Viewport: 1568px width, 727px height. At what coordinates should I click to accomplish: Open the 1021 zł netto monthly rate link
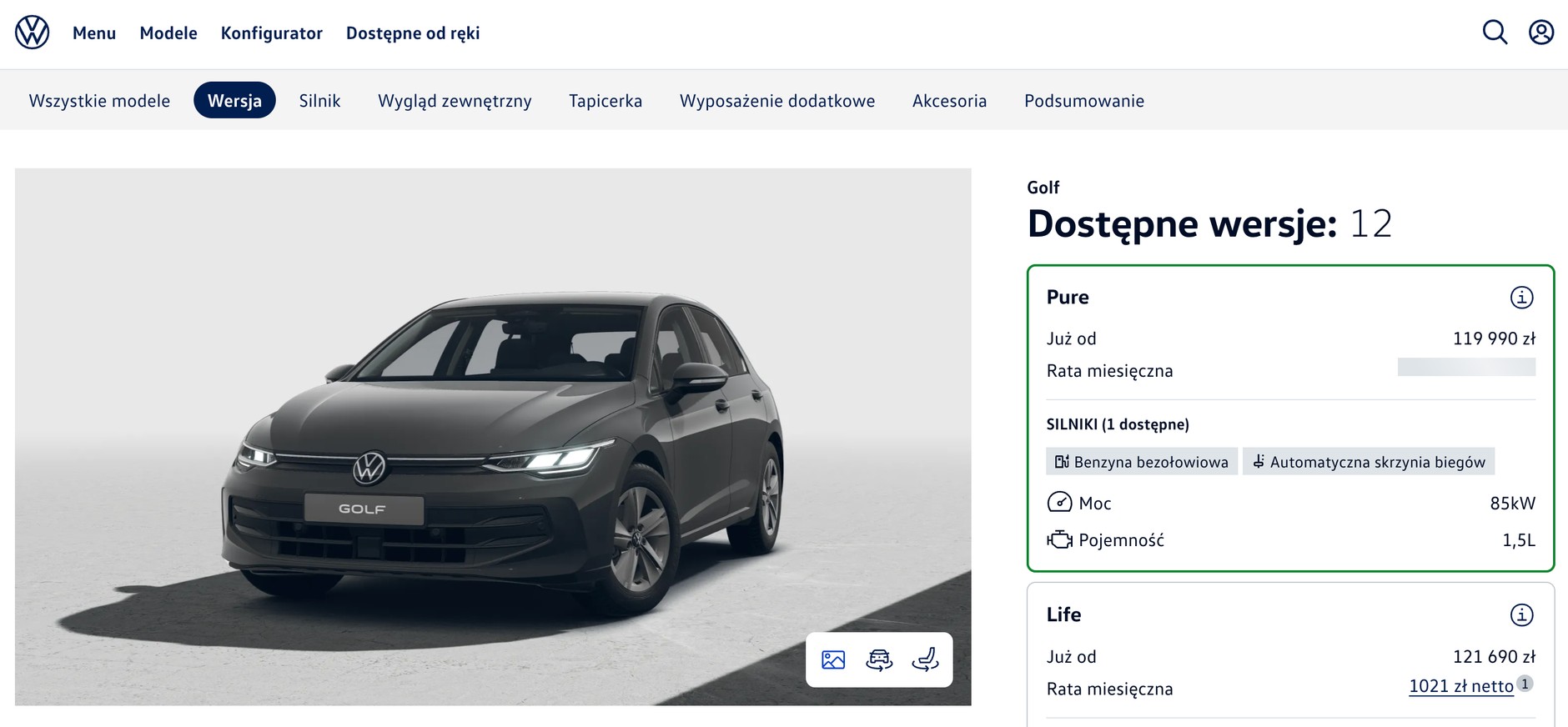[x=1461, y=686]
